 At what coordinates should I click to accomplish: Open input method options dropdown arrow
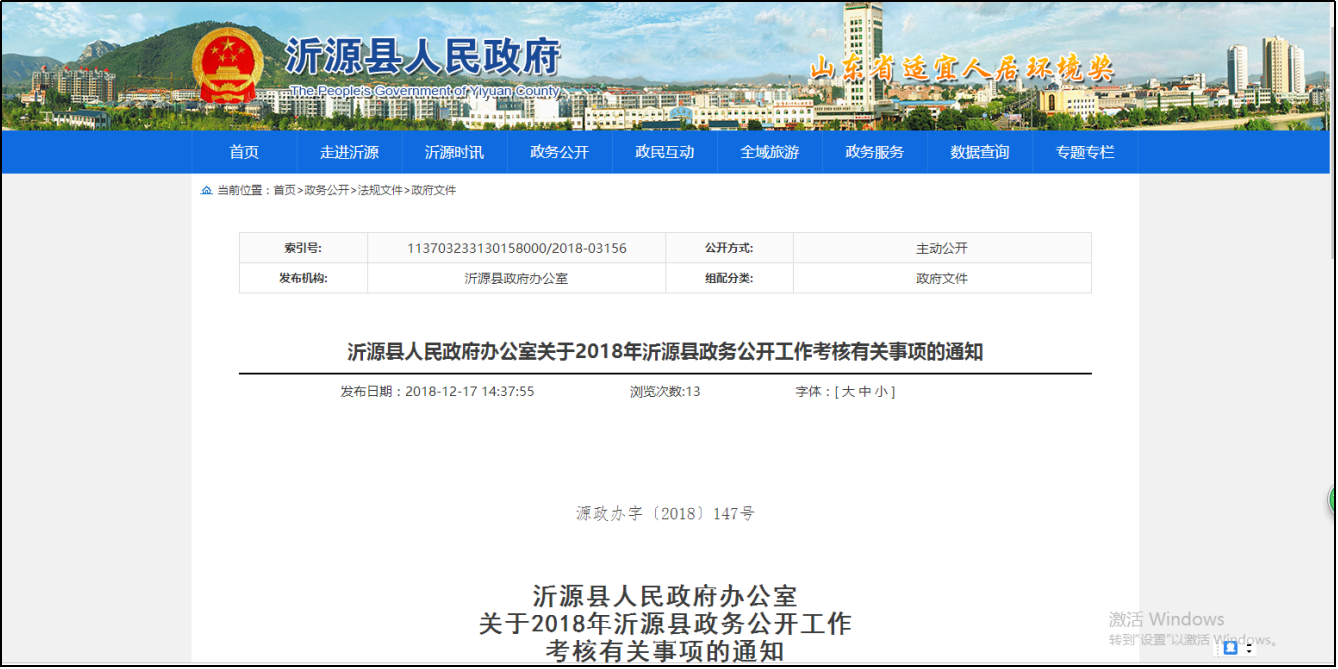1249,649
